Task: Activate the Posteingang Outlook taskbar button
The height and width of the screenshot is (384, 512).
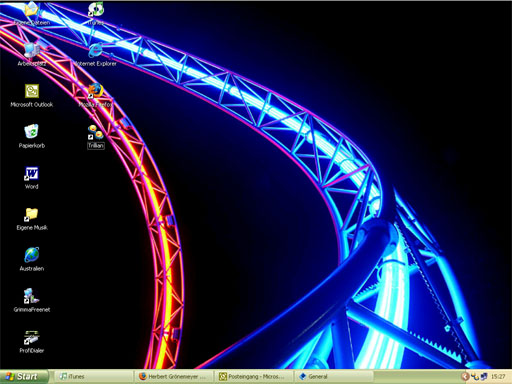Action: [x=254, y=377]
